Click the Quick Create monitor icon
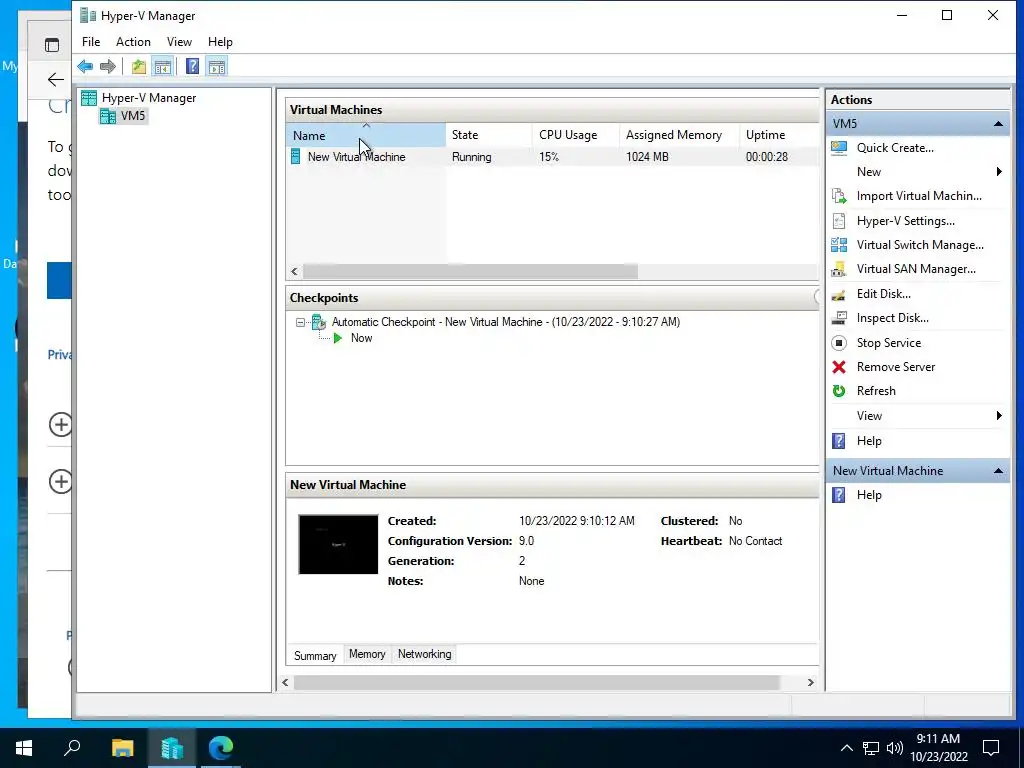This screenshot has height=768, width=1024. (839, 148)
